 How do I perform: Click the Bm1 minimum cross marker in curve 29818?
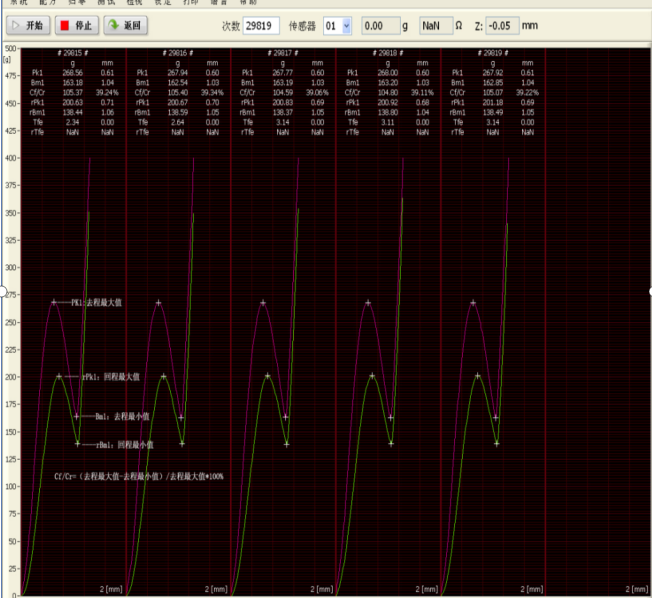pyautogui.click(x=390, y=418)
